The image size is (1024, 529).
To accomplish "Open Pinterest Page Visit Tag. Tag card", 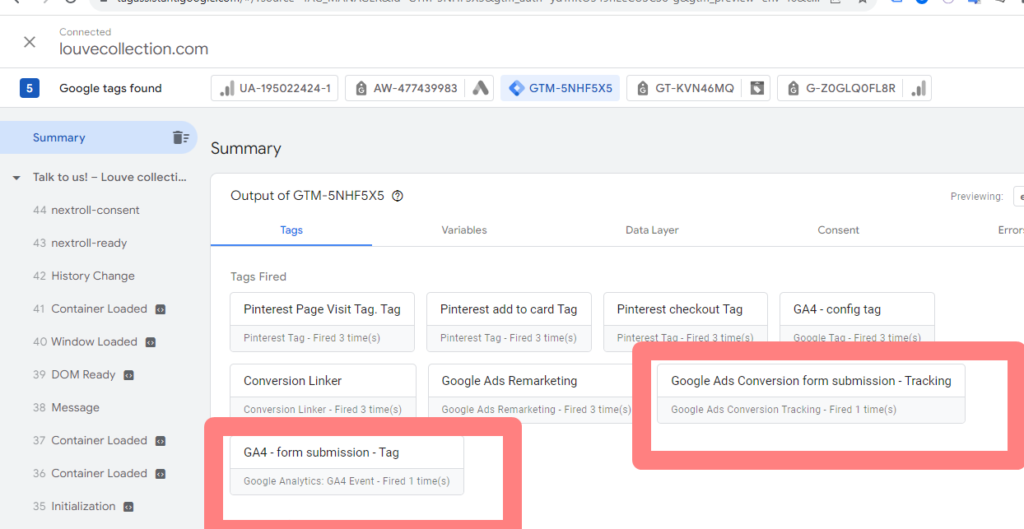I will [x=322, y=322].
